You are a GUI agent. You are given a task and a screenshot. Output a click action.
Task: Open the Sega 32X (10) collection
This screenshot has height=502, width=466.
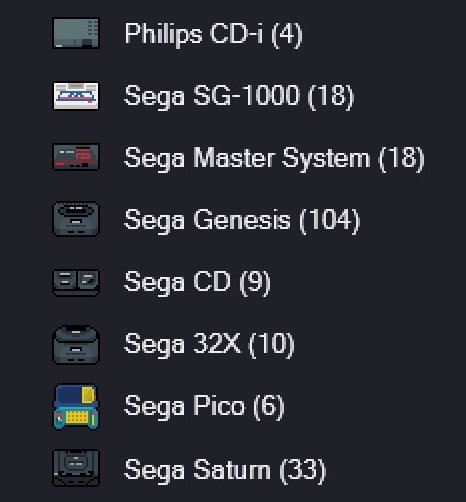coord(209,344)
